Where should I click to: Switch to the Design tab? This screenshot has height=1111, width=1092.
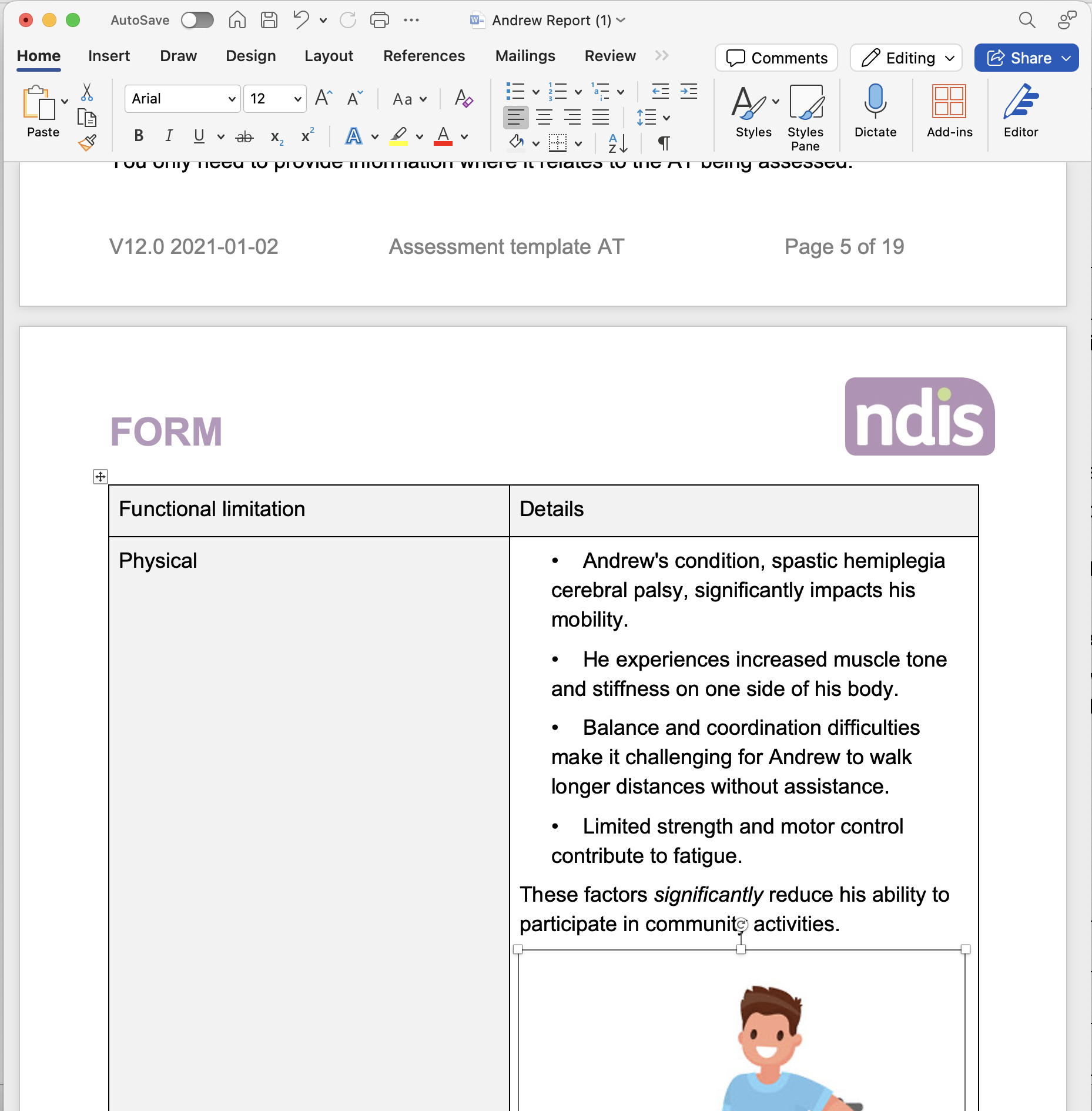tap(251, 56)
